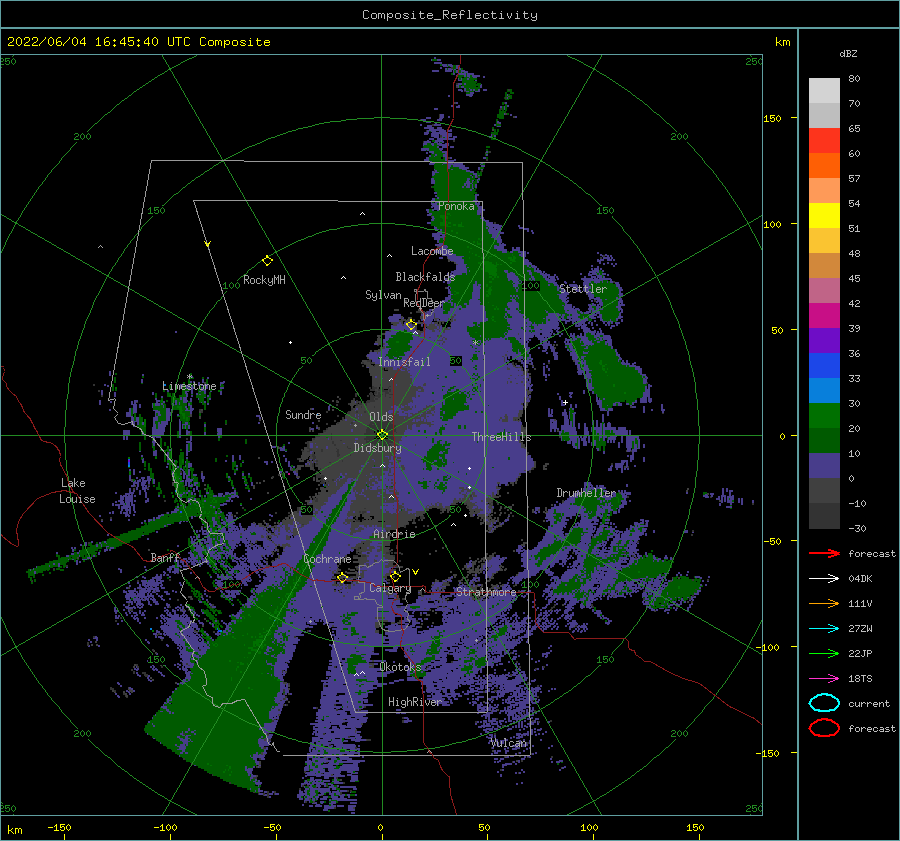Image resolution: width=900 pixels, height=841 pixels.
Task: Click the ThreeHills label
Action: 501,437
